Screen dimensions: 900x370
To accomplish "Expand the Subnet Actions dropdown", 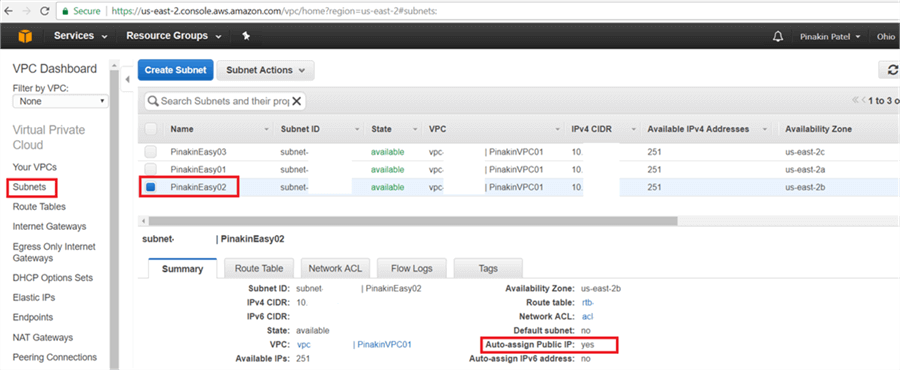I will pyautogui.click(x=265, y=70).
